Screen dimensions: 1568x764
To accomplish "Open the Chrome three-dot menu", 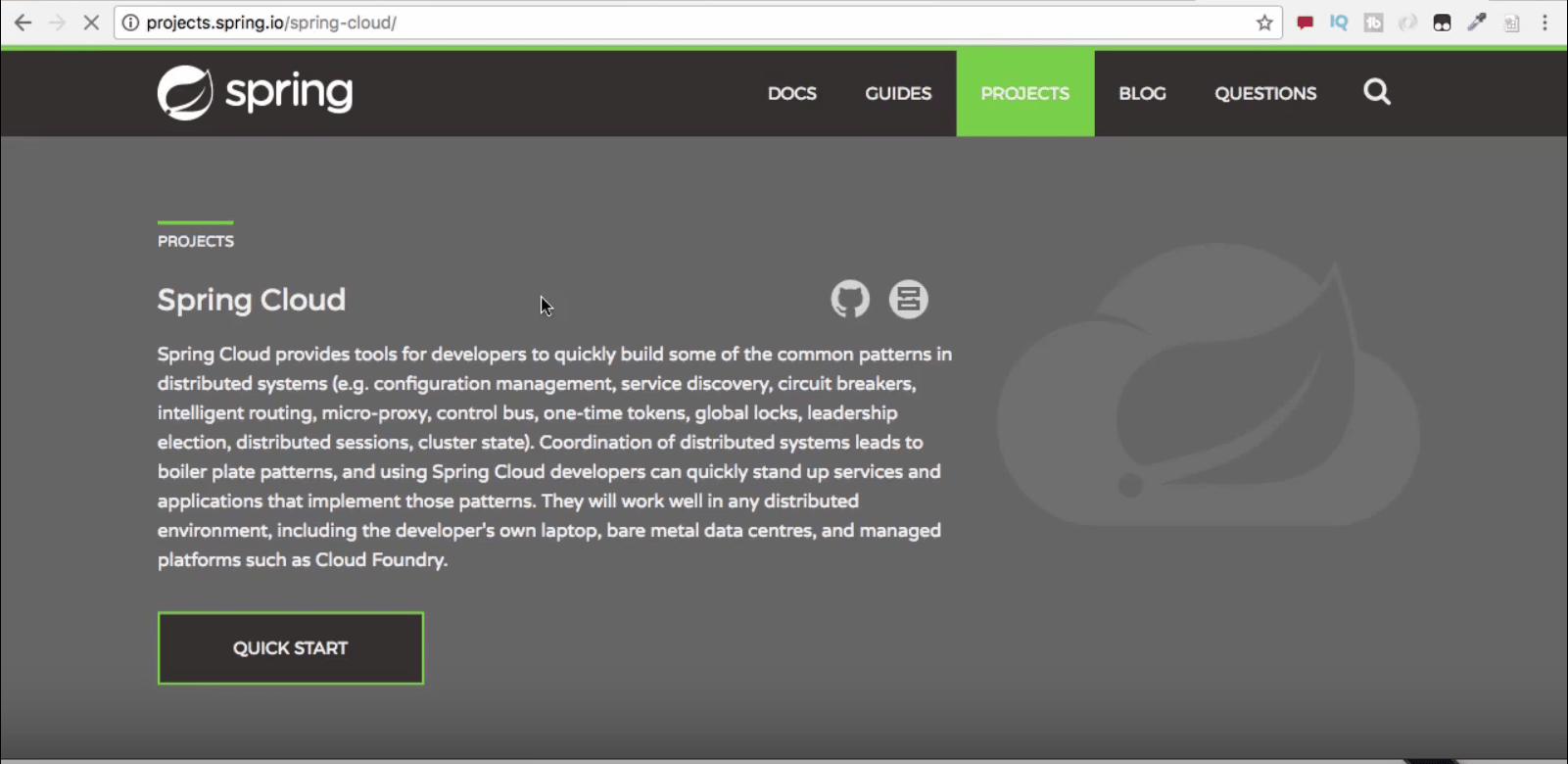I will tap(1545, 23).
